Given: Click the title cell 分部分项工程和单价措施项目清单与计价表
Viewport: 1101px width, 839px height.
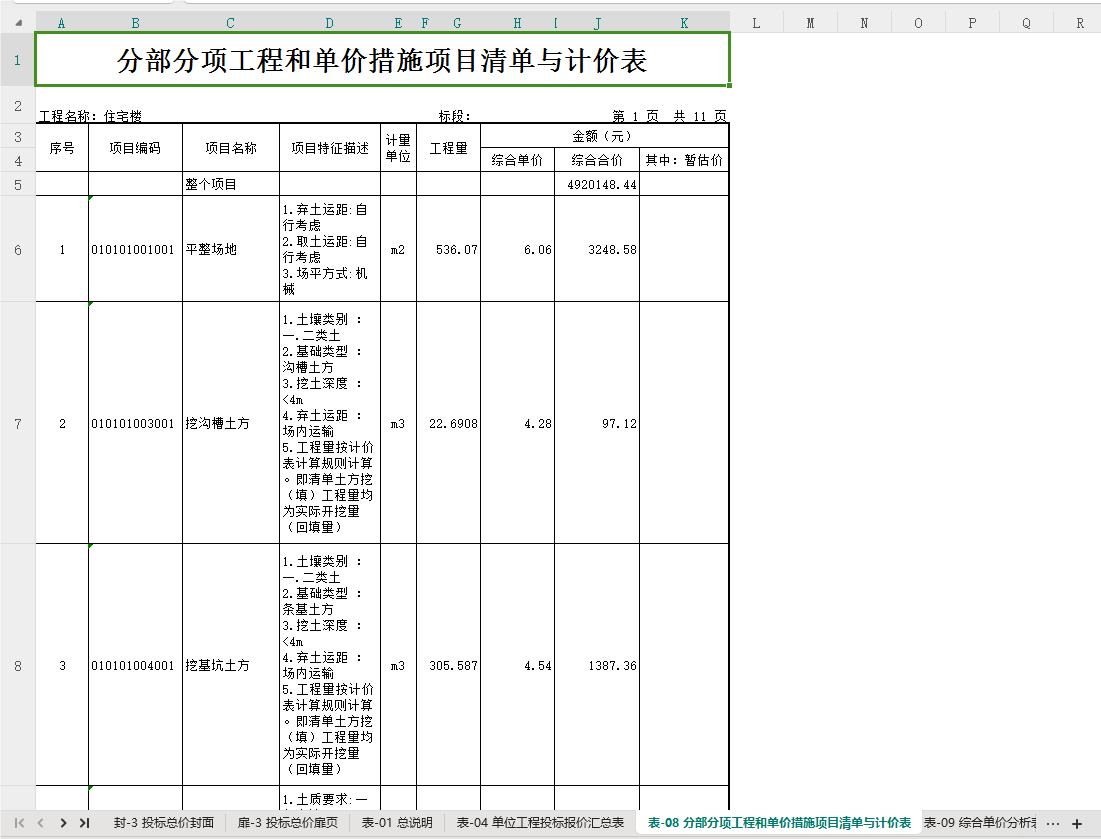Looking at the screenshot, I should tap(383, 60).
